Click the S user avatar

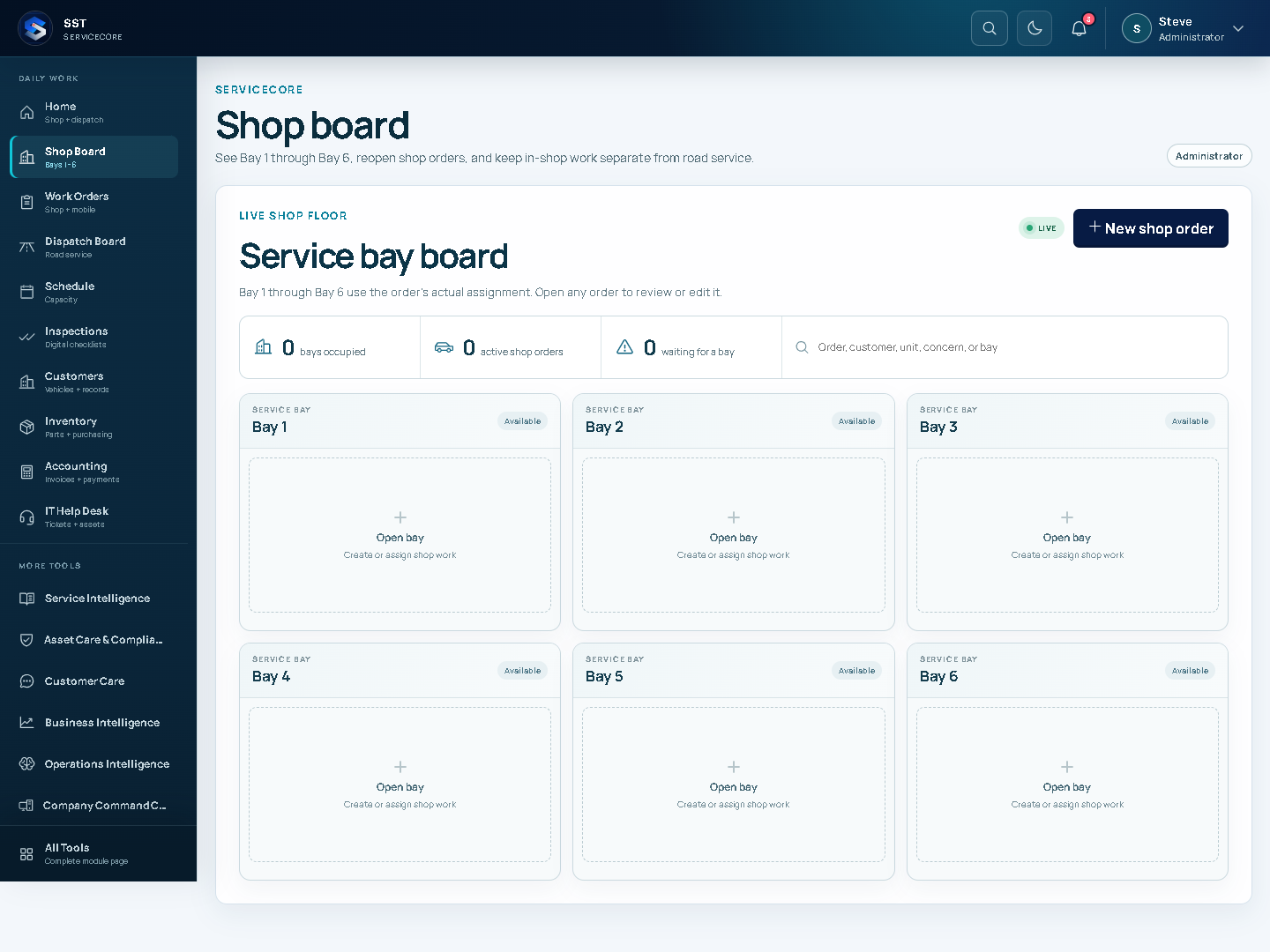coord(1137,28)
